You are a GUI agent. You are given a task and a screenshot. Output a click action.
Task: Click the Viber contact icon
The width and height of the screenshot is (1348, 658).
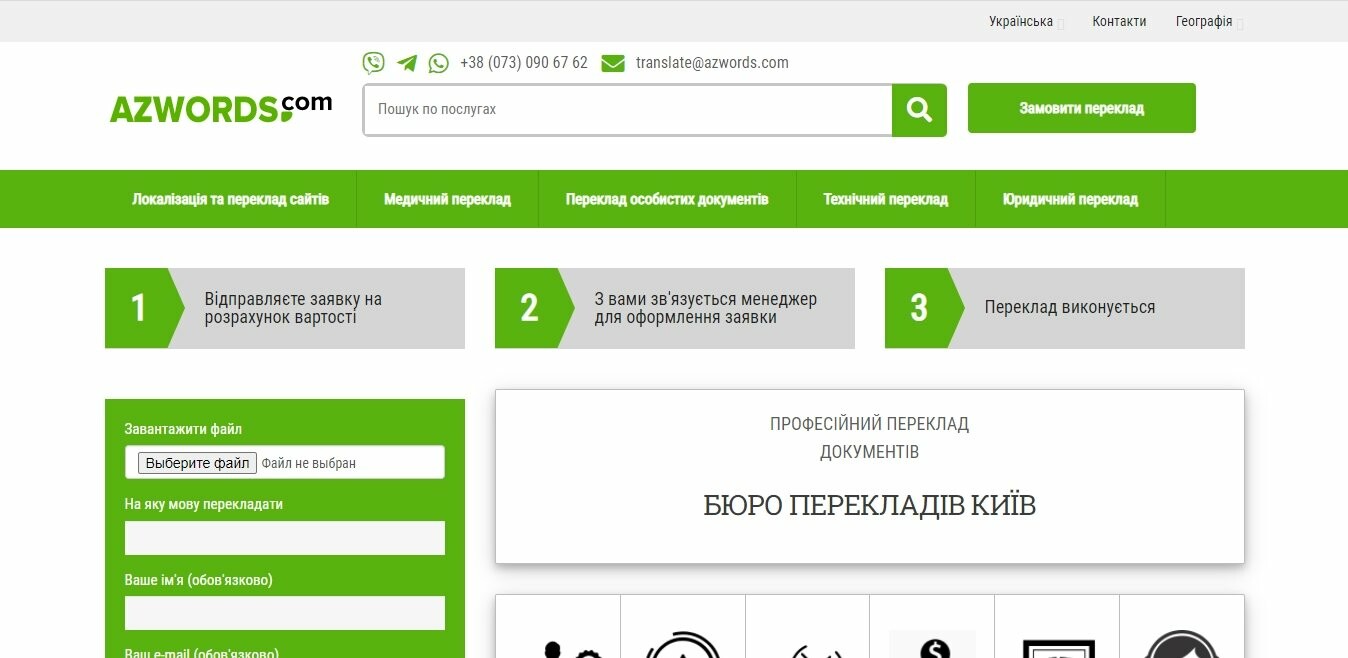click(x=373, y=63)
